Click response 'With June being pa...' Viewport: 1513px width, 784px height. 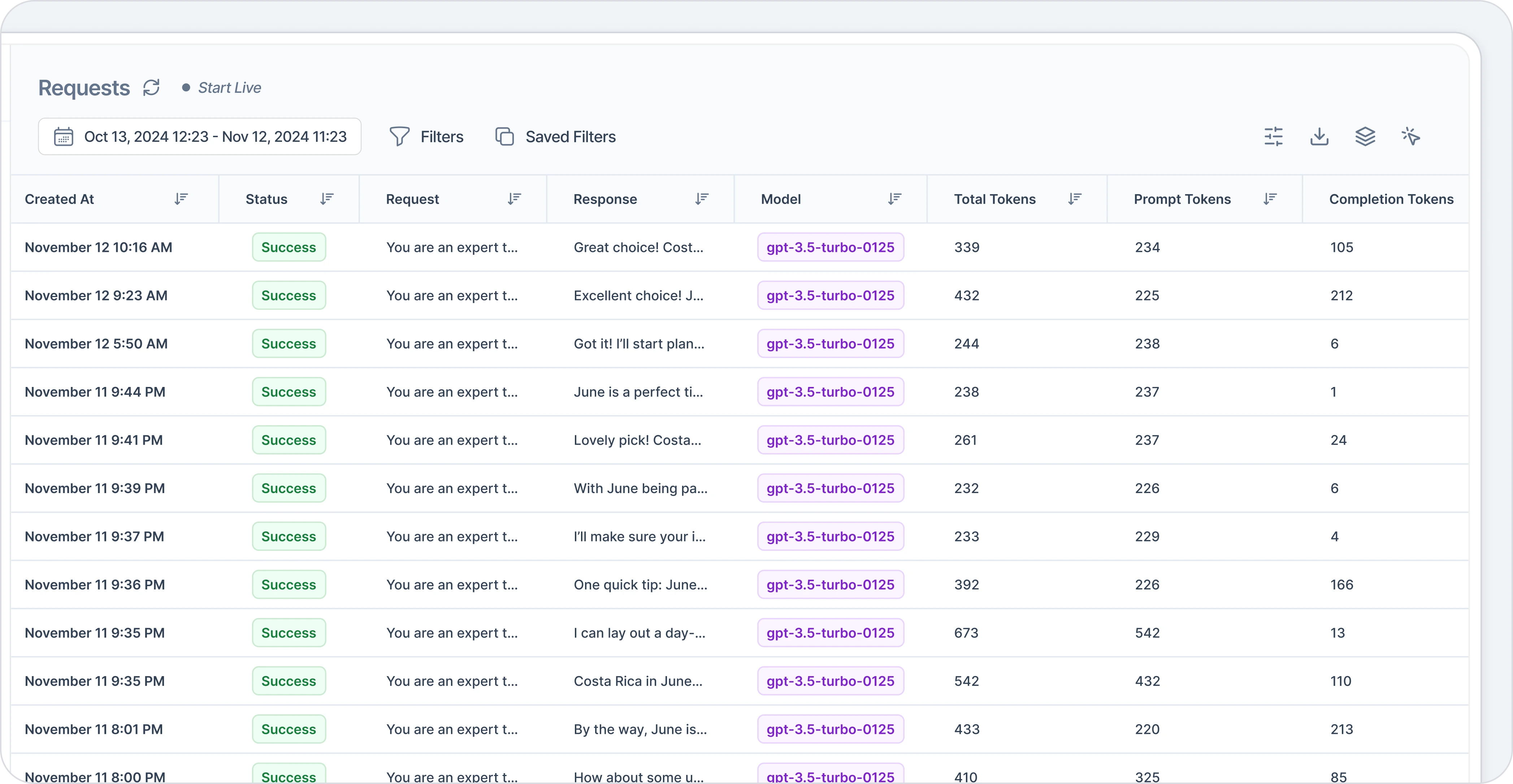640,488
